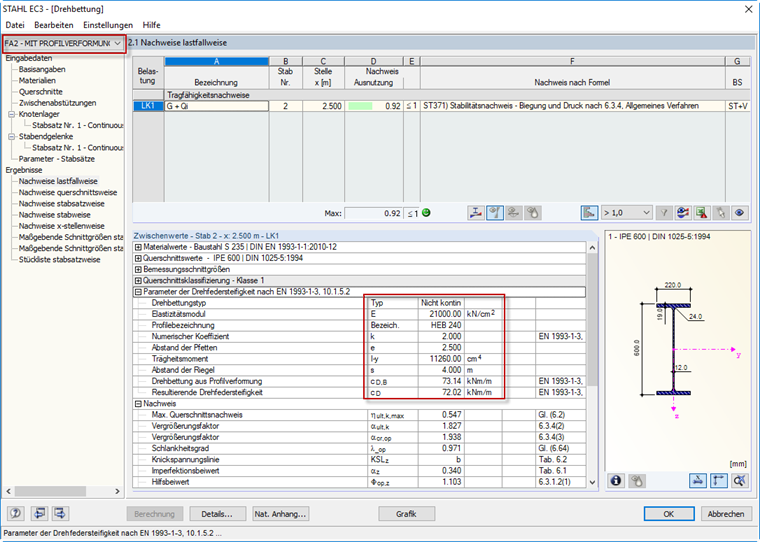This screenshot has width=760, height=542.
Task: Open the Bearbeiten menu
Action: tap(54, 25)
